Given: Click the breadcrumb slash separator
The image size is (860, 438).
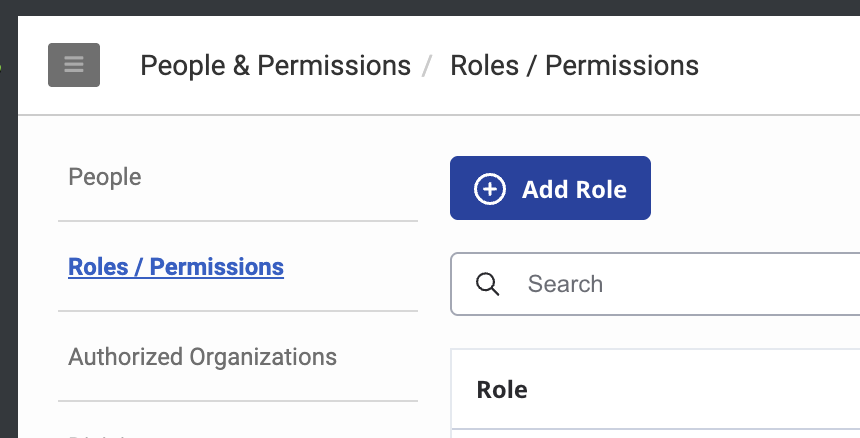Looking at the screenshot, I should coord(428,67).
